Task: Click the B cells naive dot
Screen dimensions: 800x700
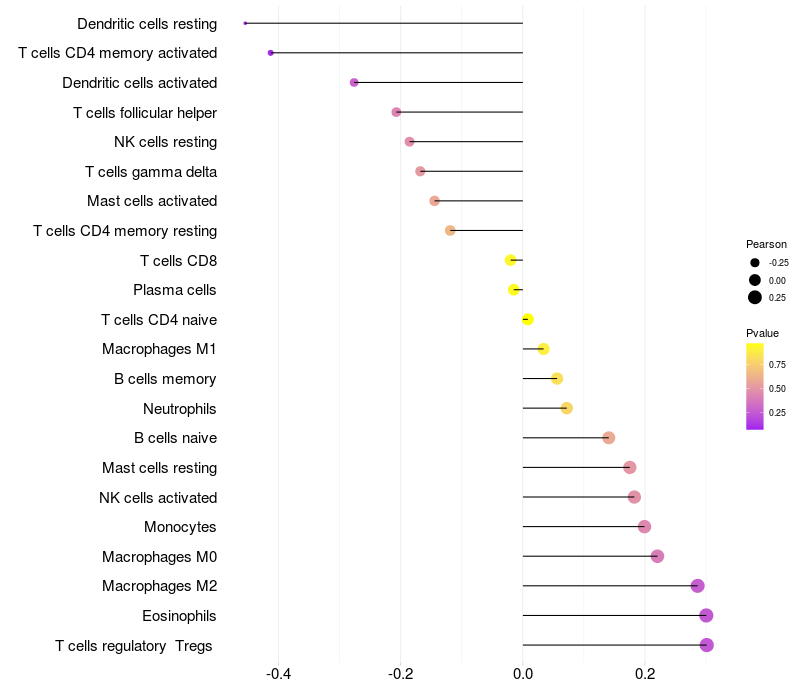Action: tap(608, 438)
